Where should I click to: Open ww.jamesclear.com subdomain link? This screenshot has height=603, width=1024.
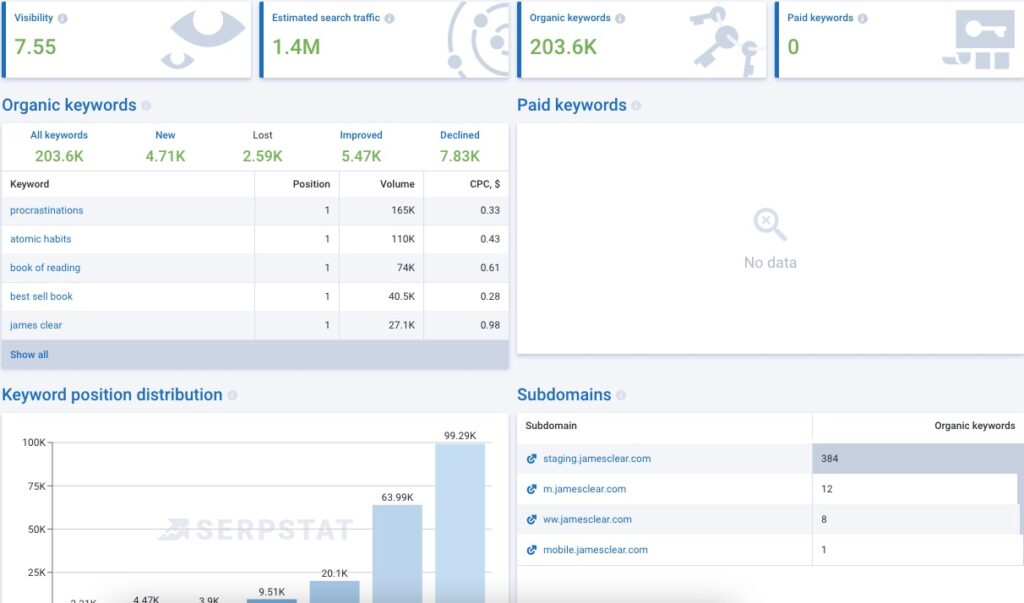(587, 519)
